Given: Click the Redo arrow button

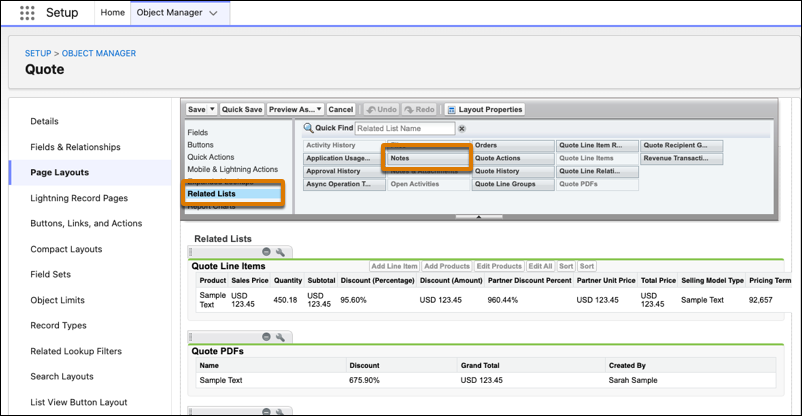Looking at the screenshot, I should [x=419, y=110].
